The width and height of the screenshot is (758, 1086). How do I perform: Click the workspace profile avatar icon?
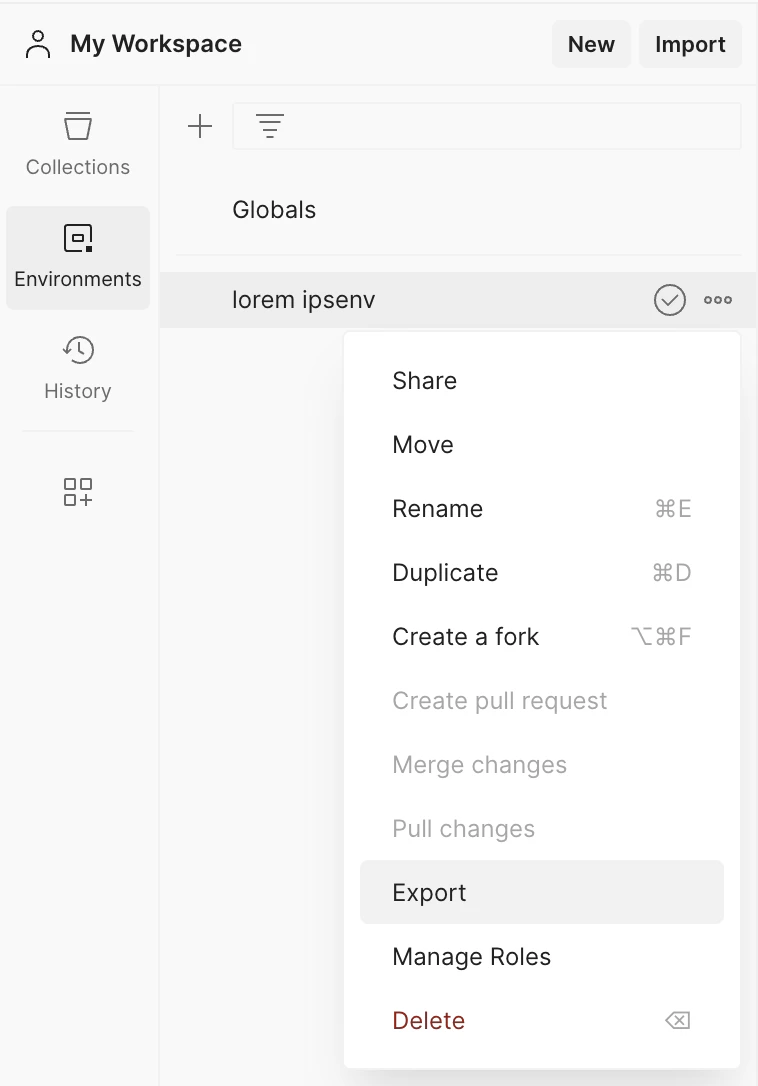pyautogui.click(x=37, y=44)
